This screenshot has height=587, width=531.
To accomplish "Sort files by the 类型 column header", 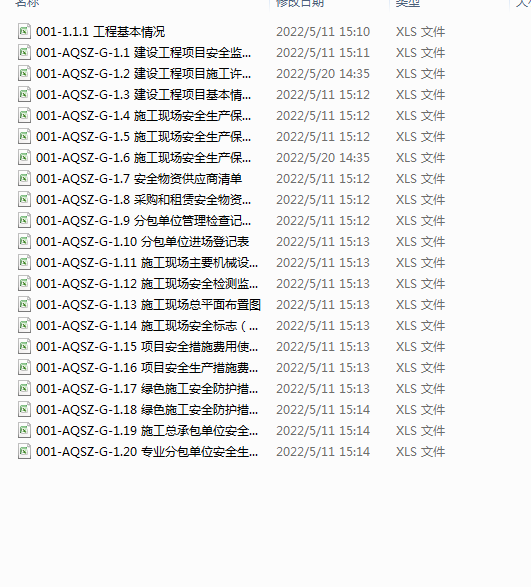I will click(408, 3).
